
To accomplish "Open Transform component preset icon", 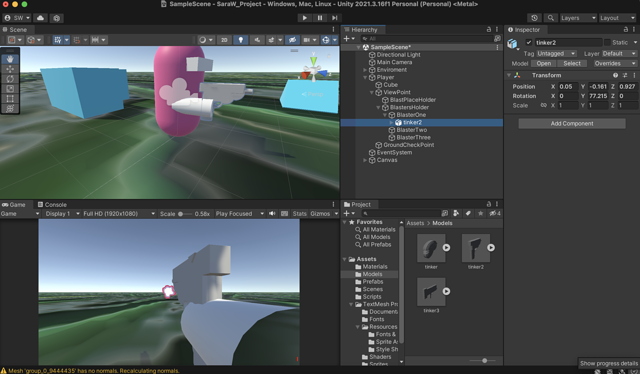I will 625,75.
